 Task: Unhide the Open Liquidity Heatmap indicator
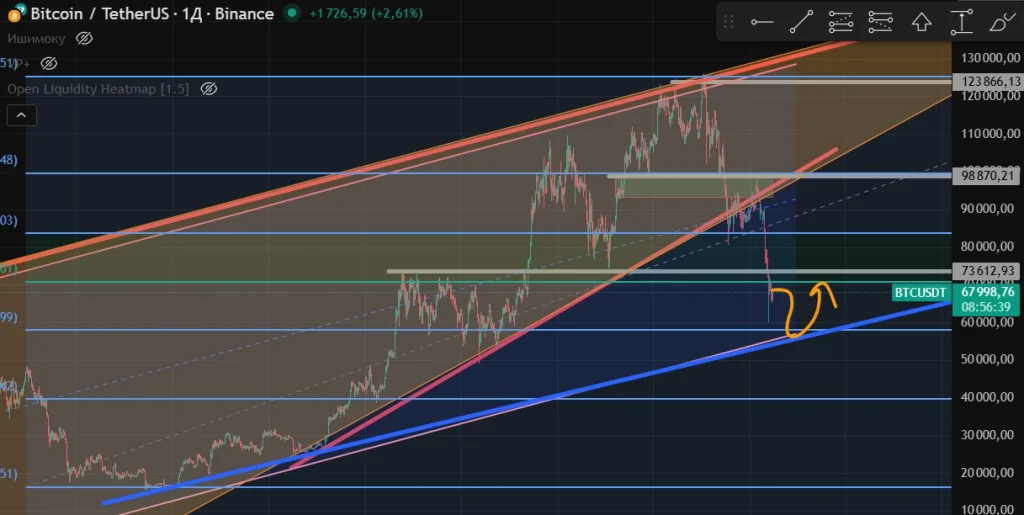208,89
